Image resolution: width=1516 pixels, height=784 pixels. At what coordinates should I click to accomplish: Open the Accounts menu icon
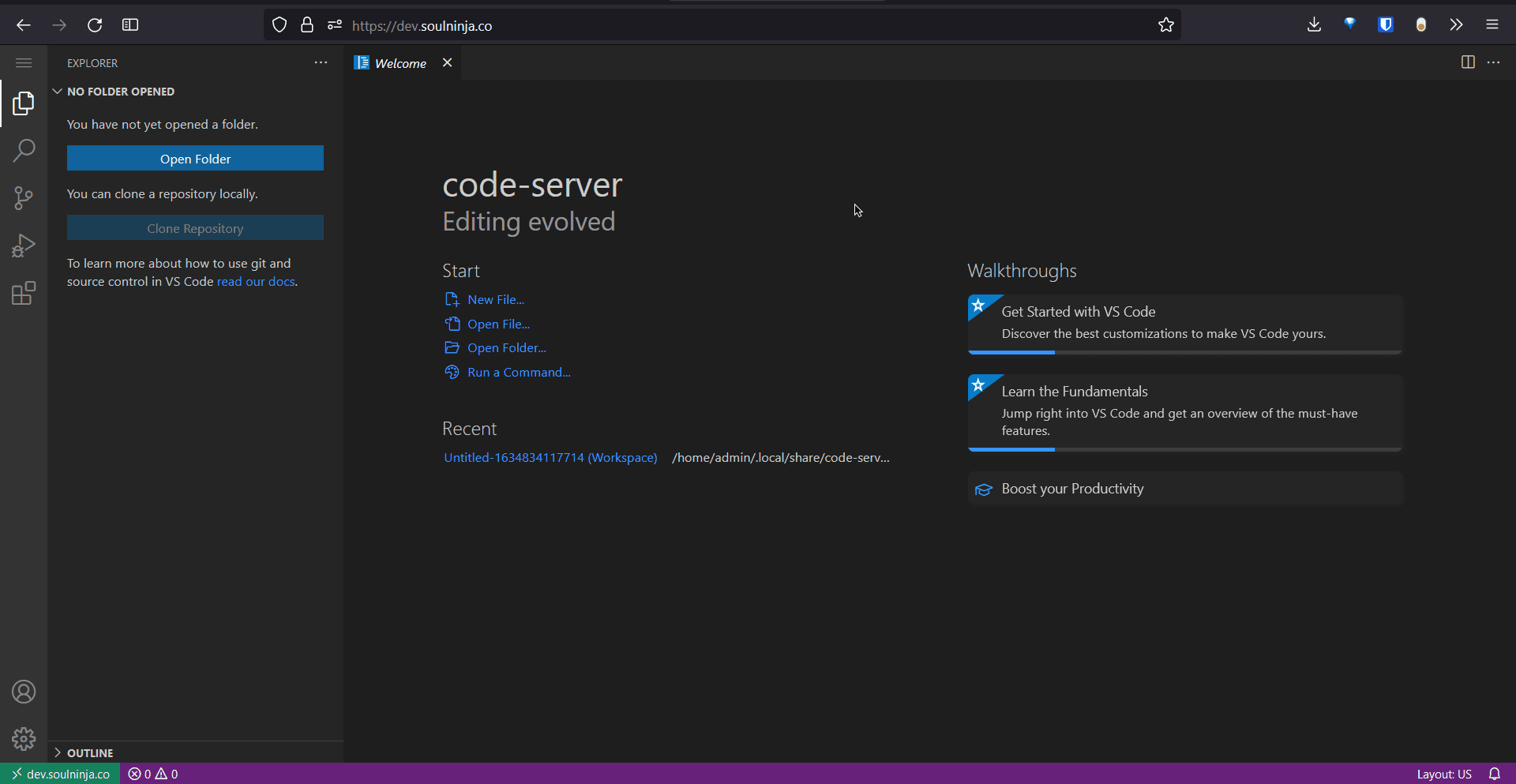pos(24,692)
